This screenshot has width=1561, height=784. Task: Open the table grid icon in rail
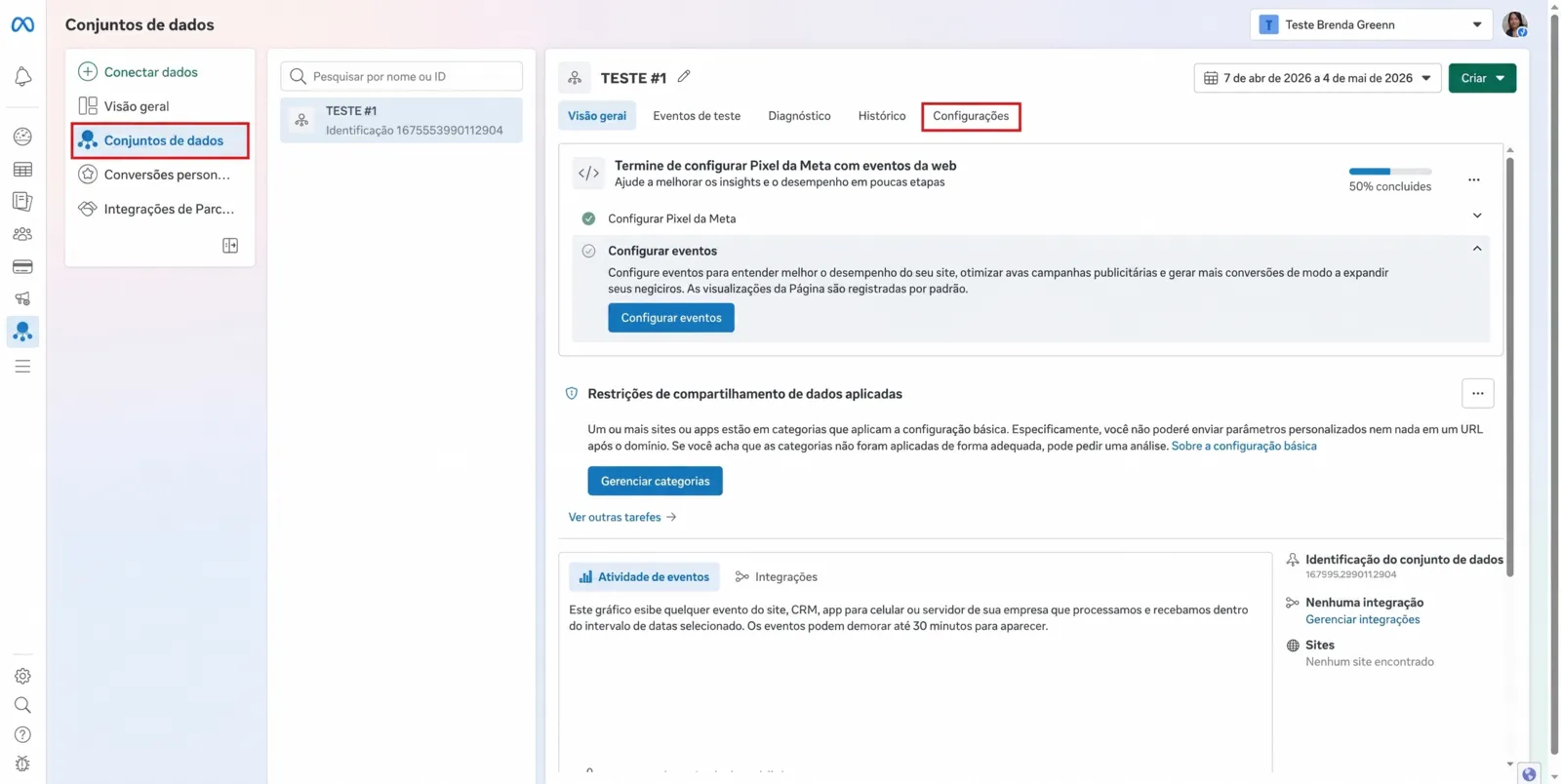coord(22,170)
